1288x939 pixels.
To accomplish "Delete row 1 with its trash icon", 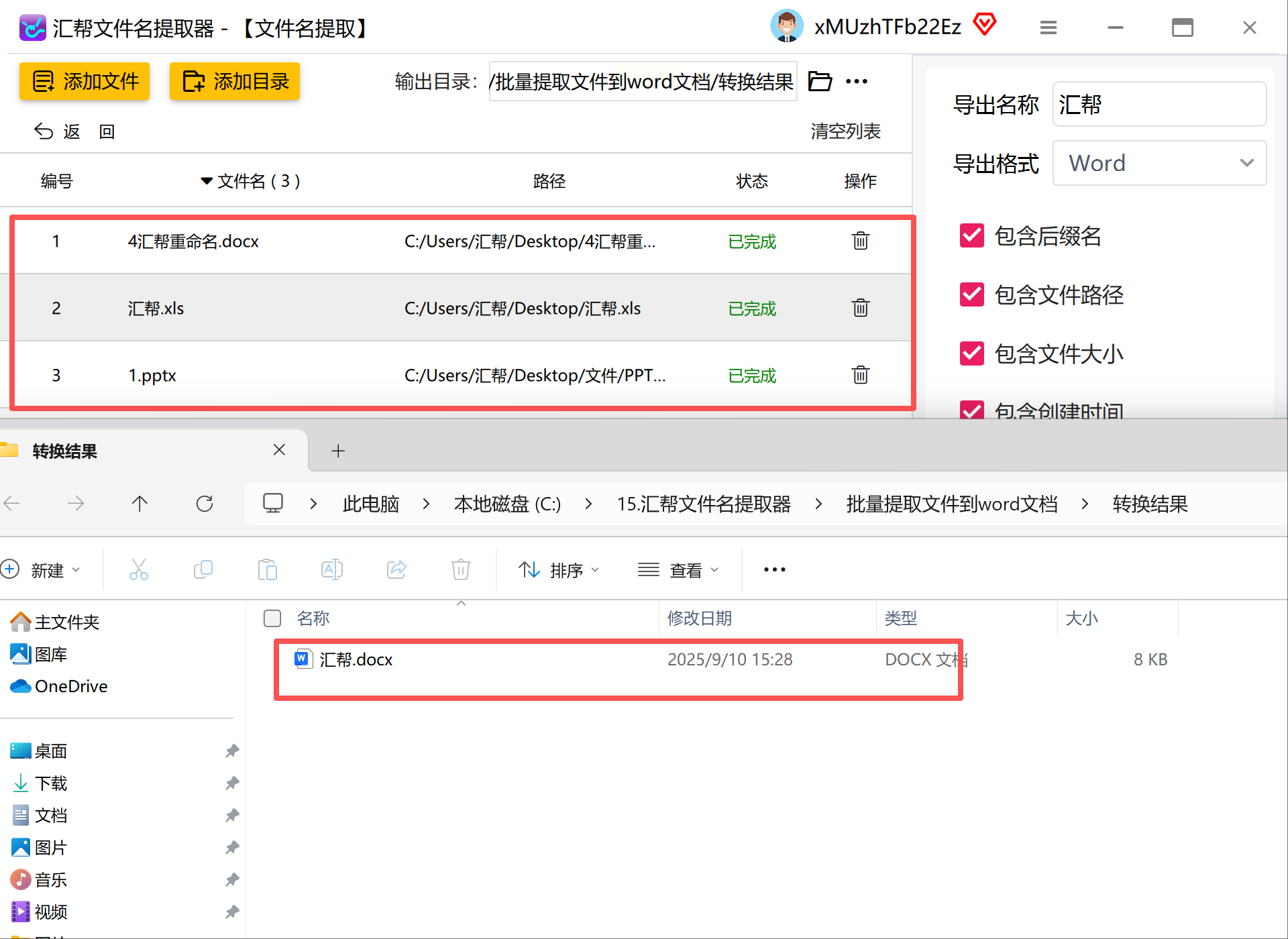I will [860, 241].
